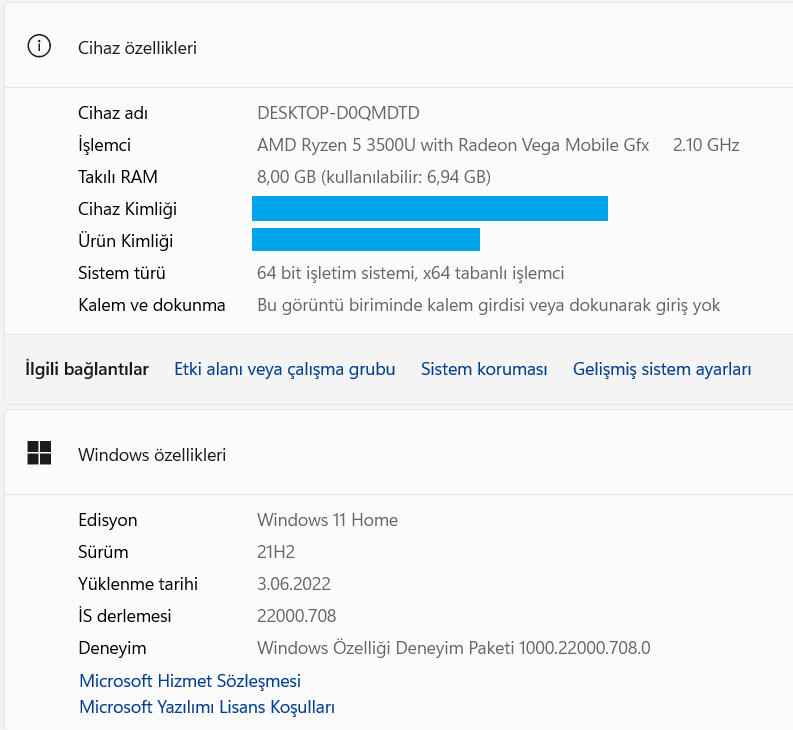Select the 21H2 version value
This screenshot has height=730, width=793.
coord(276,552)
